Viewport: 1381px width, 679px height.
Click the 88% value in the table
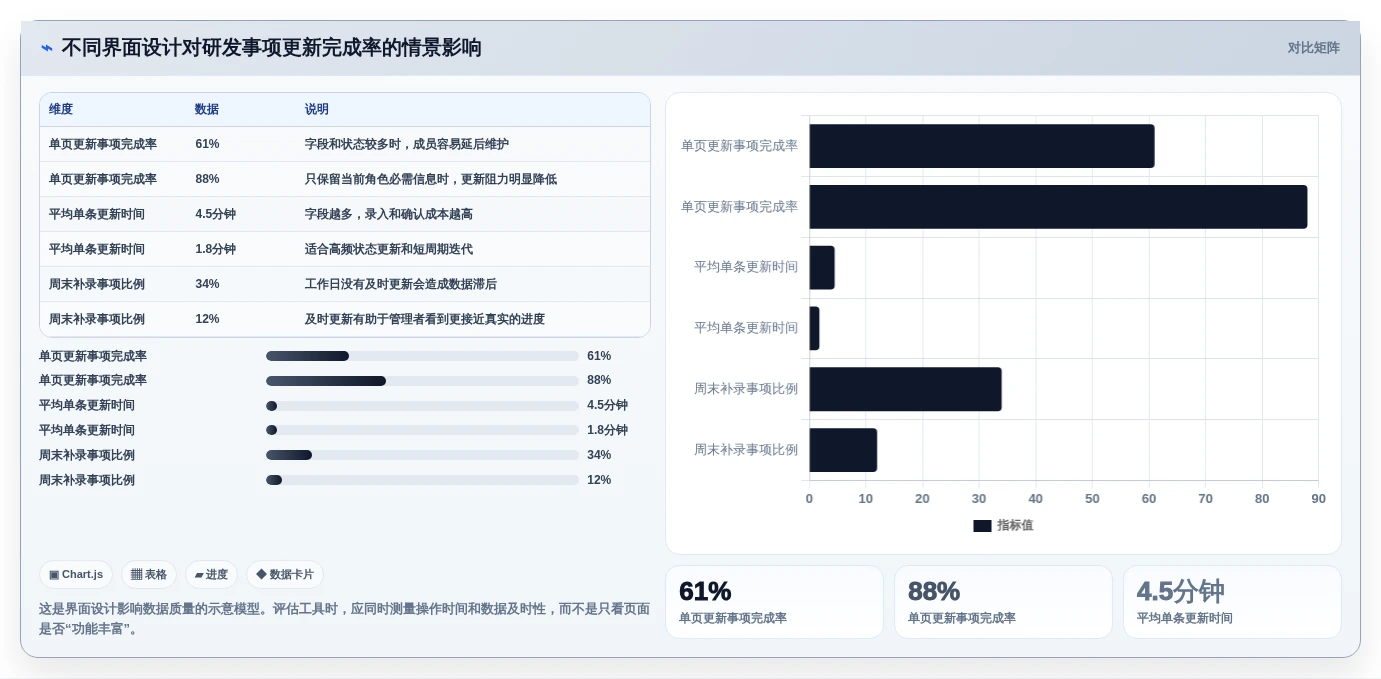point(207,179)
